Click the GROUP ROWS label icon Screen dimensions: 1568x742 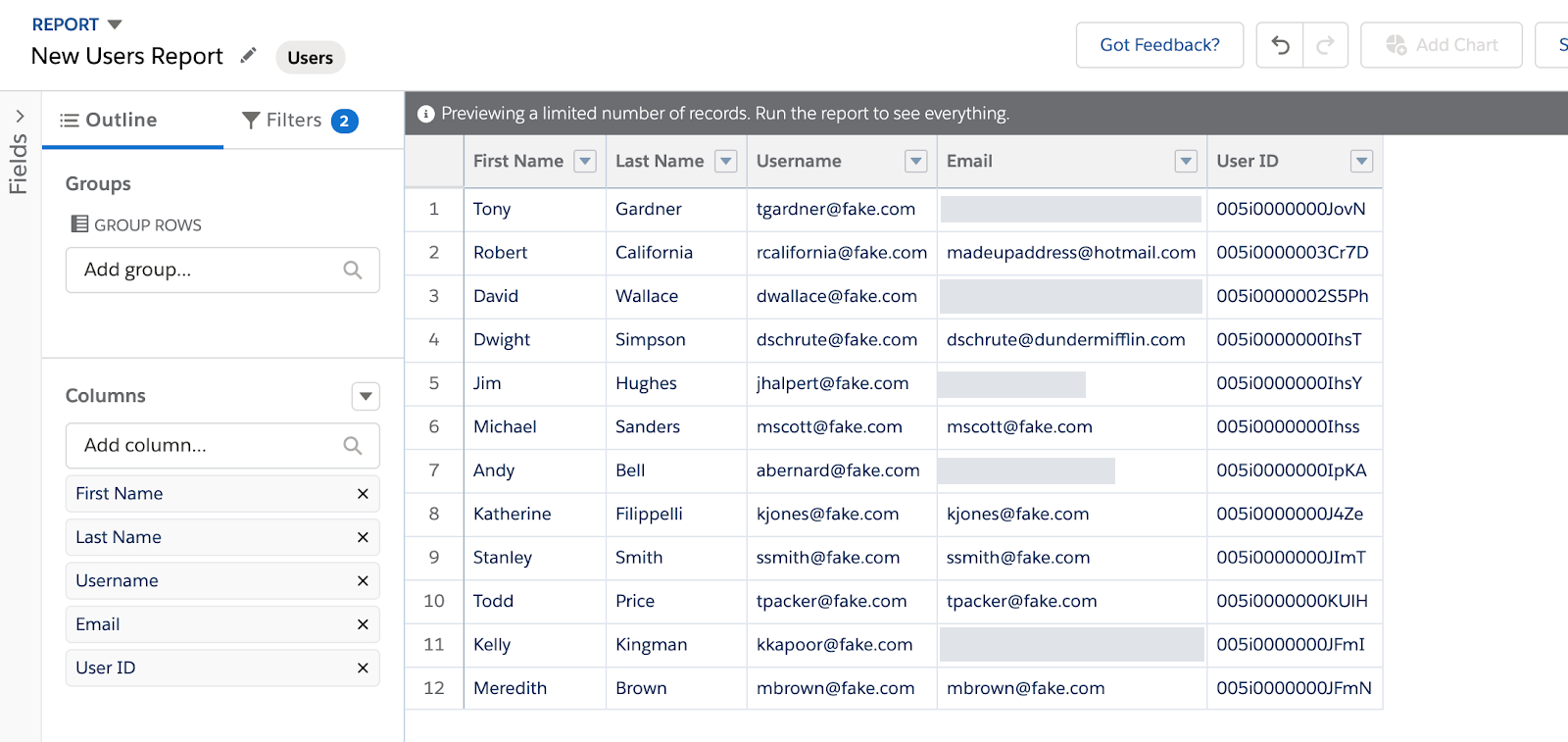79,224
